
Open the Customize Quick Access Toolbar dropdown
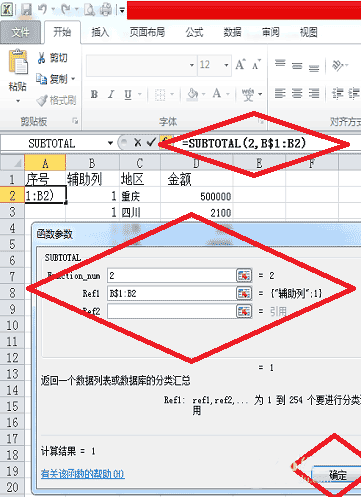122,11
